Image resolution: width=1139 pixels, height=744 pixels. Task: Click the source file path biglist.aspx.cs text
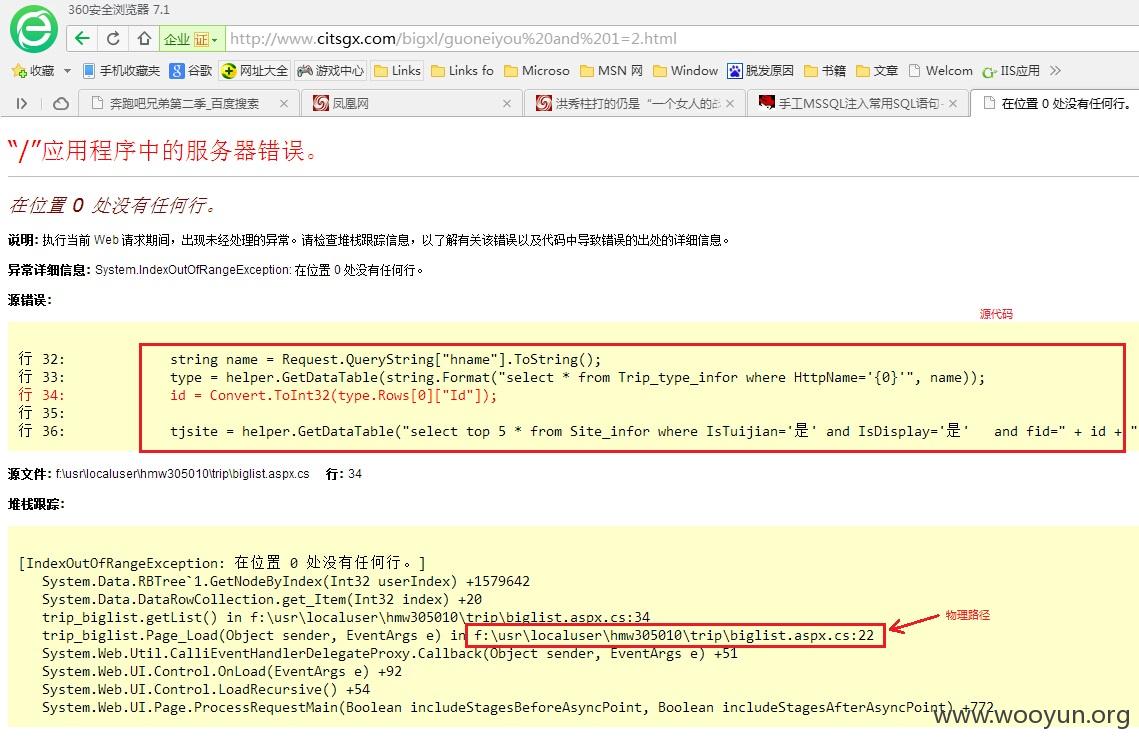182,474
